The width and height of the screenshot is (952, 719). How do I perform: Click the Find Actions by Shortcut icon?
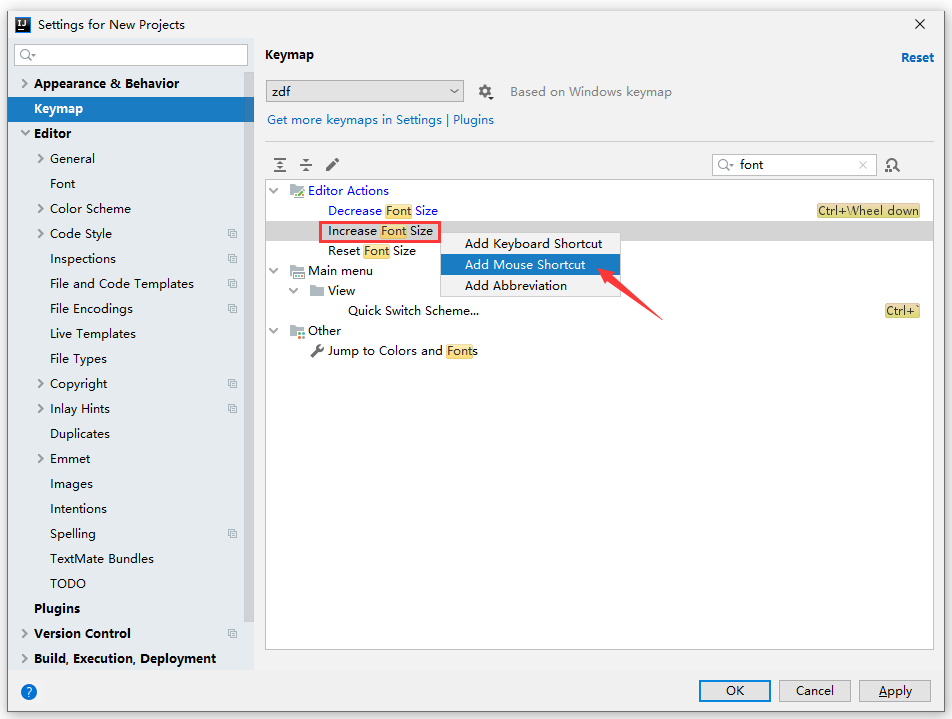(893, 165)
